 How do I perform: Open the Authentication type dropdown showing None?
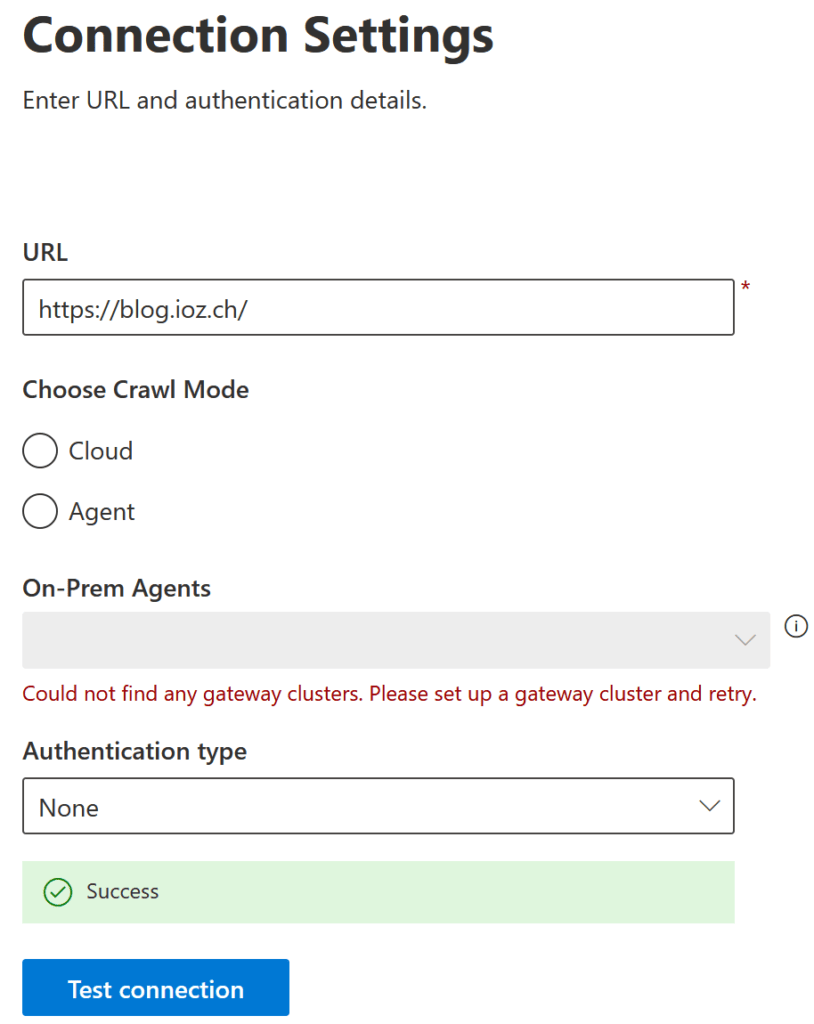[x=378, y=806]
